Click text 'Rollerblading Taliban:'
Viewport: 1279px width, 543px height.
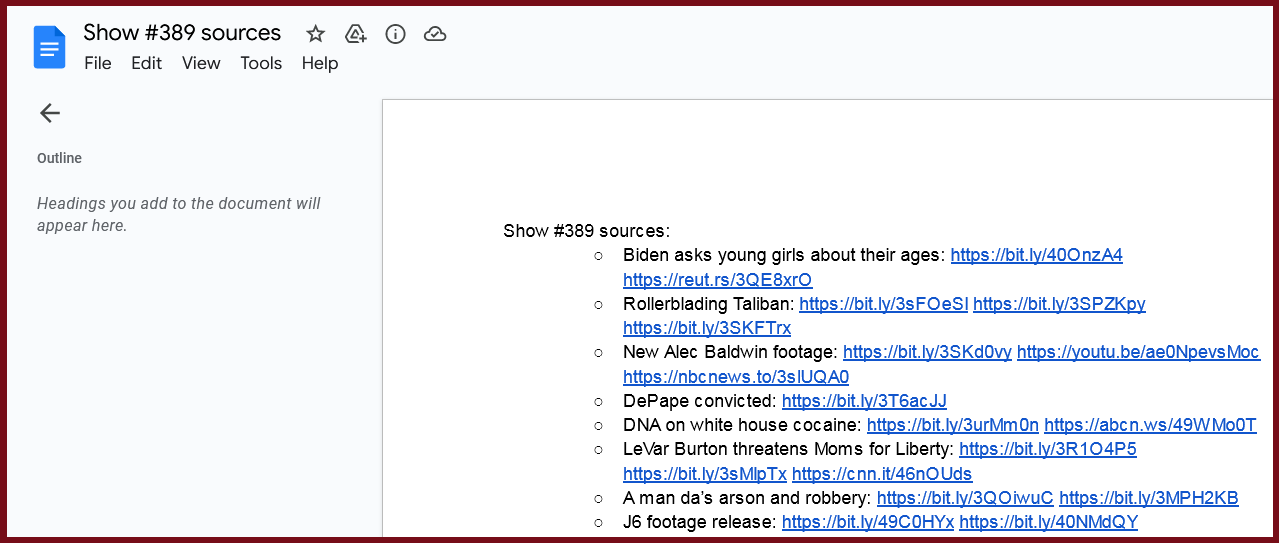coord(709,303)
